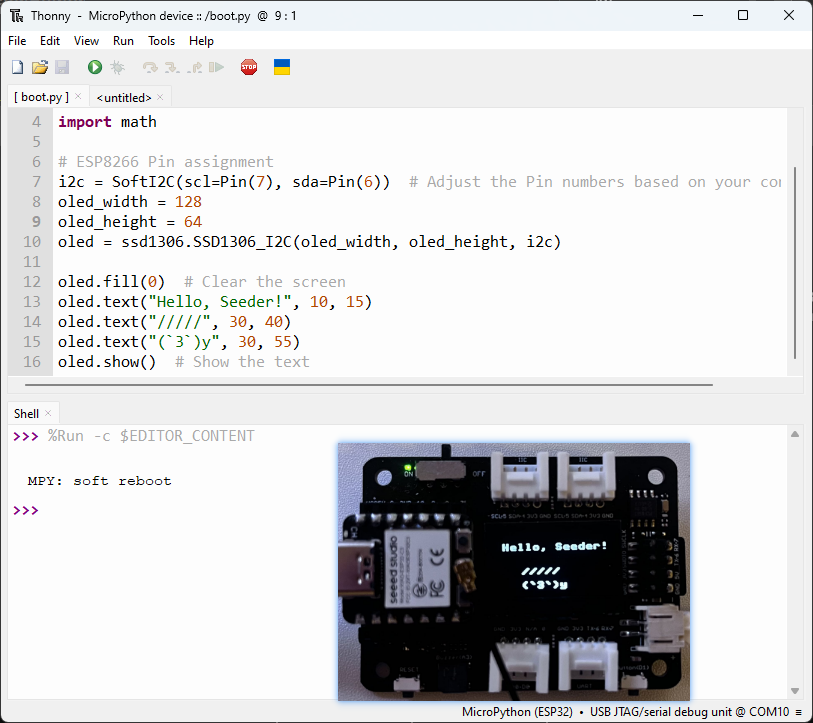Open the Edit menu
The image size is (813, 723).
point(50,41)
